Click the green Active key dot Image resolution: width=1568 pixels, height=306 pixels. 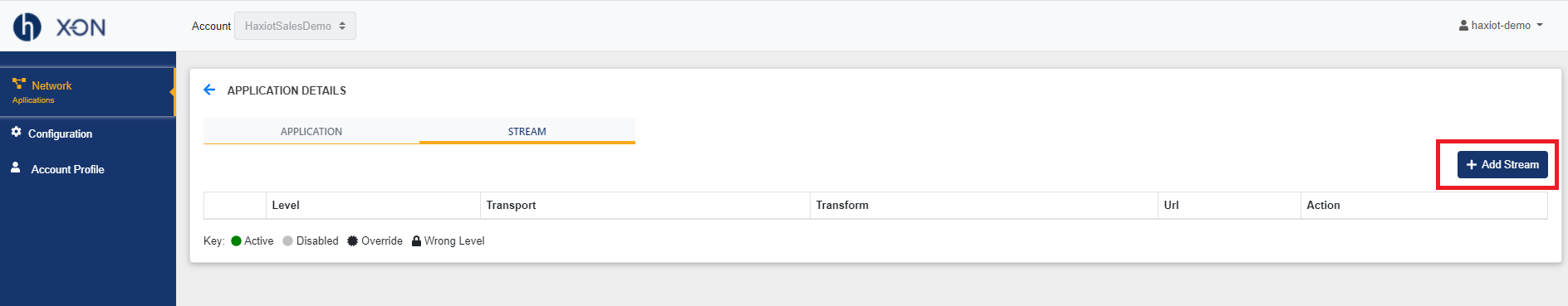coord(236,241)
